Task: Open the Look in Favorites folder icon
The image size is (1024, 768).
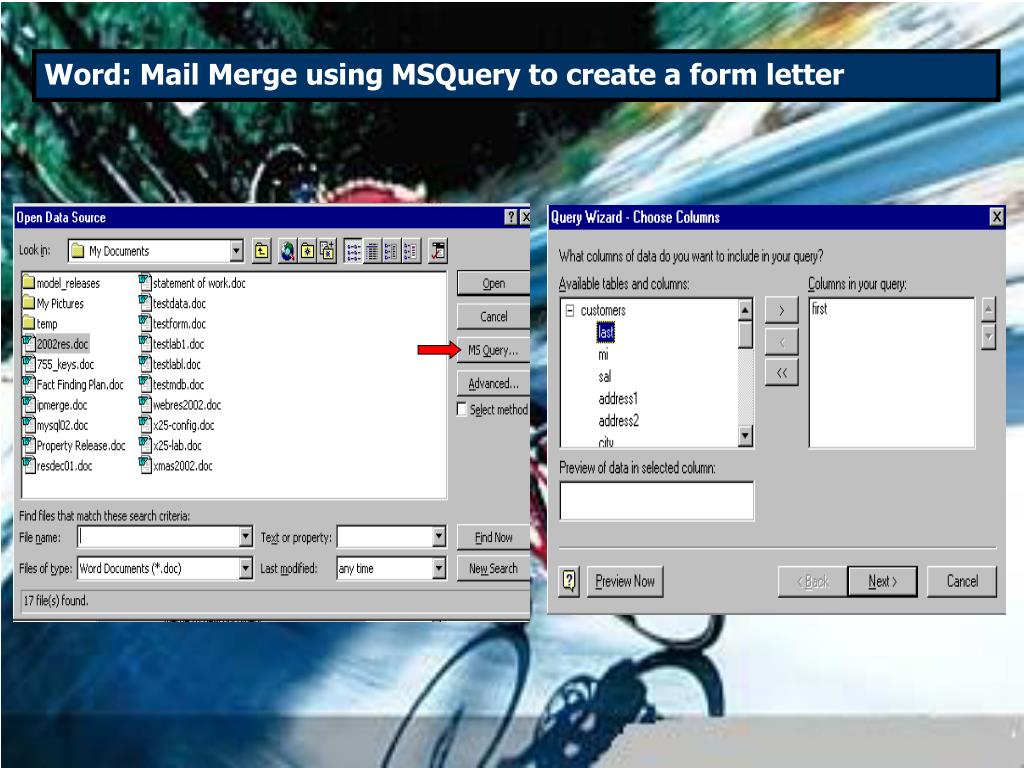Action: pos(308,251)
